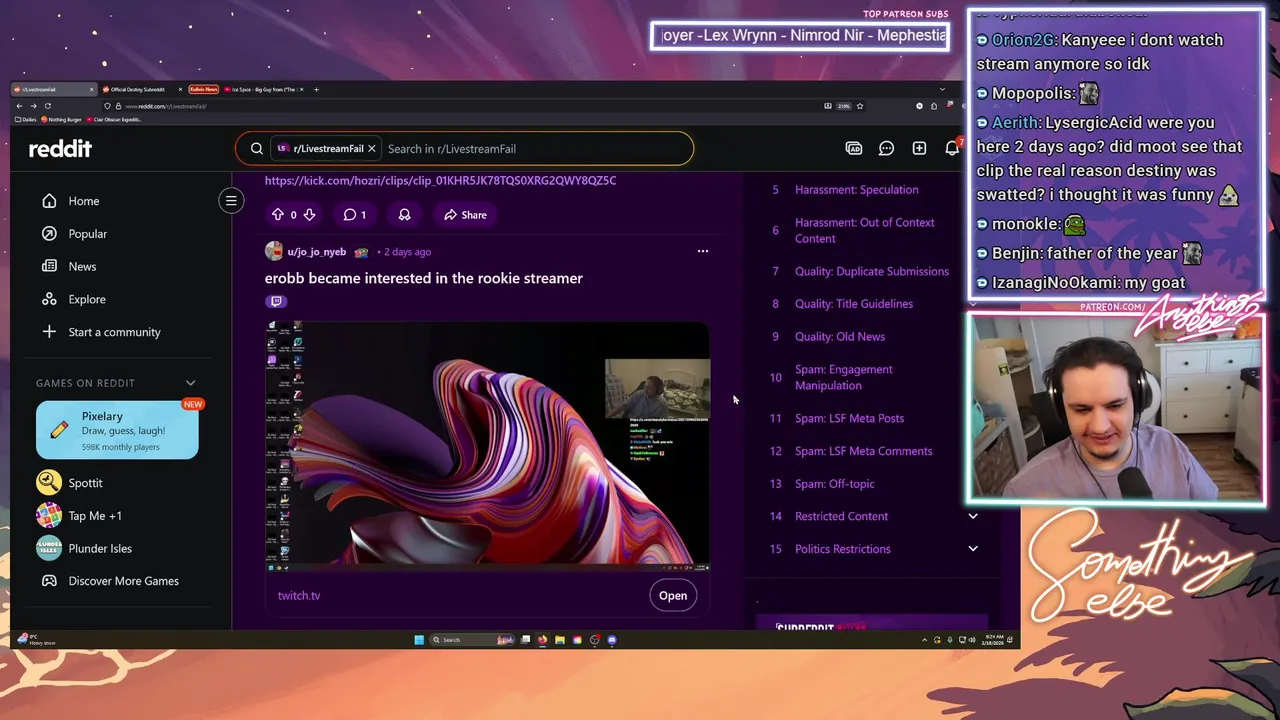The height and width of the screenshot is (720, 1280).
Task: Open the Nothing Burger bookmark
Action: [62, 120]
